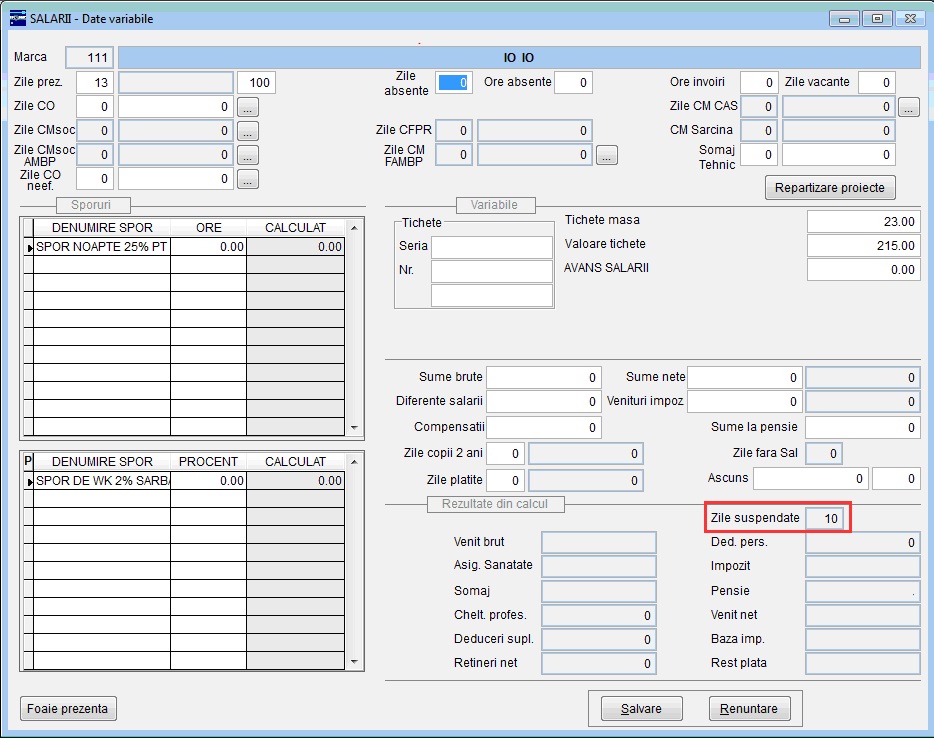Focus the Marca field showing 111
The height and width of the screenshot is (738, 934).
pyautogui.click(x=89, y=58)
